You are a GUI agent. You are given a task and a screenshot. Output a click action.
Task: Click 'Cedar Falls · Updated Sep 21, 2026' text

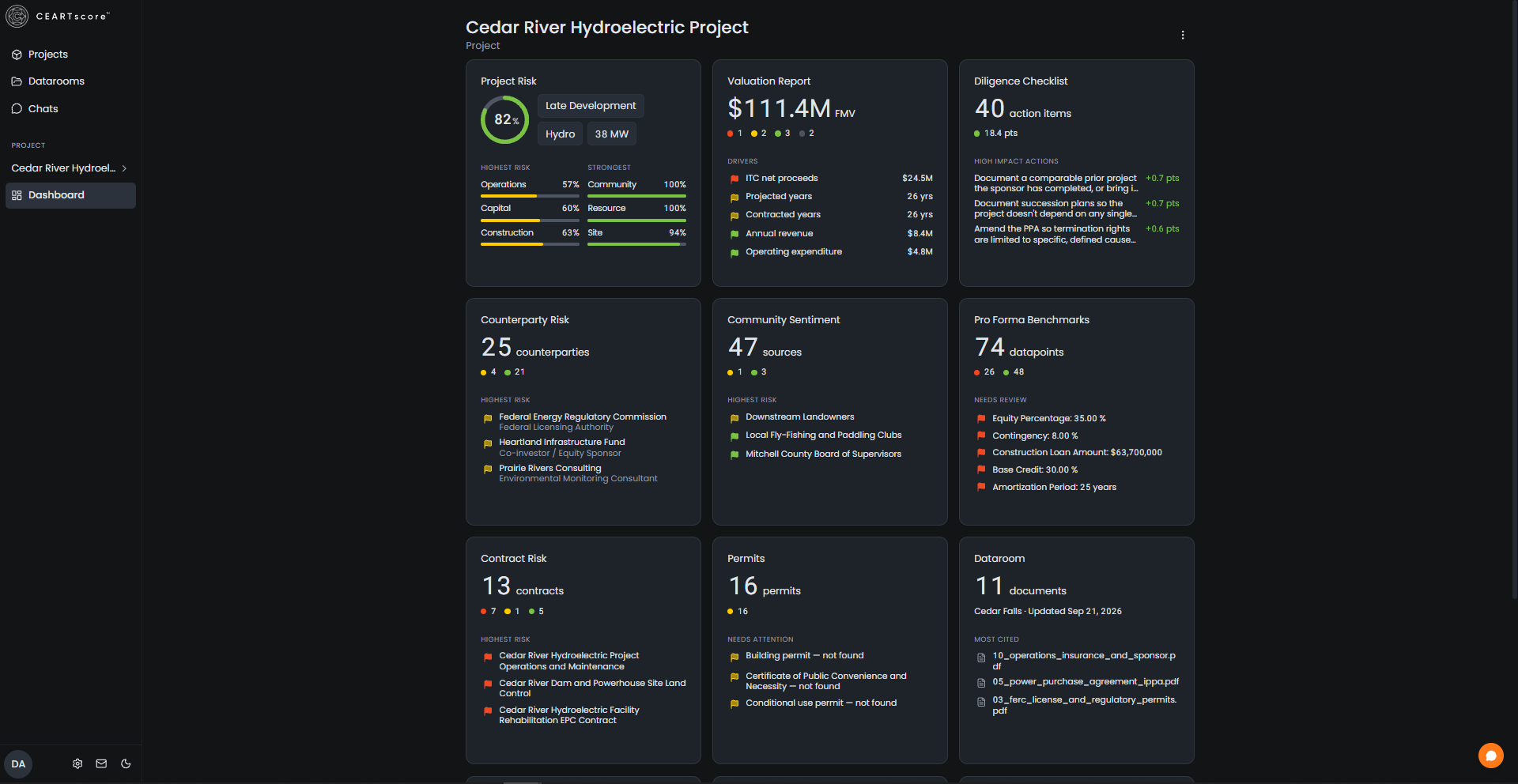coord(1048,612)
